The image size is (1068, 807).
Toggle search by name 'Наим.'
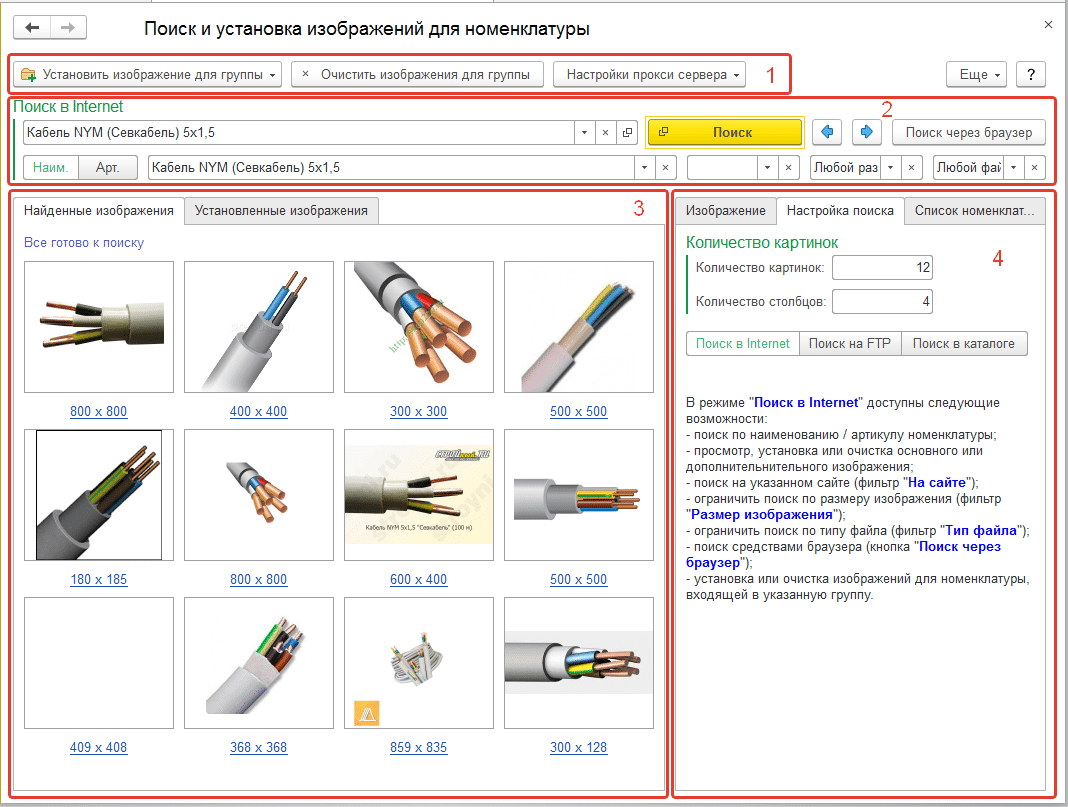point(51,168)
